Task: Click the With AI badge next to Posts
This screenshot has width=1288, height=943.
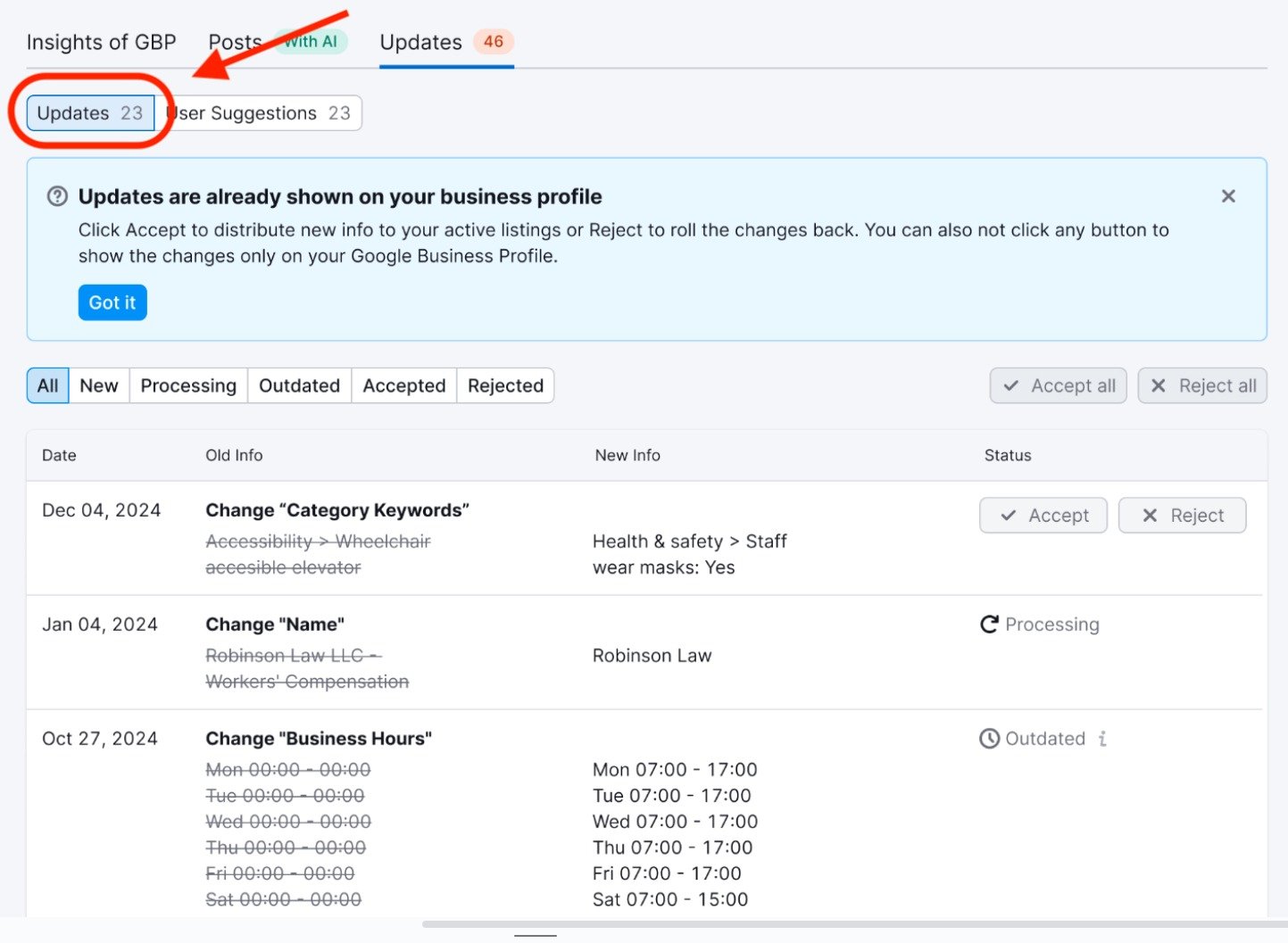Action: click(311, 41)
